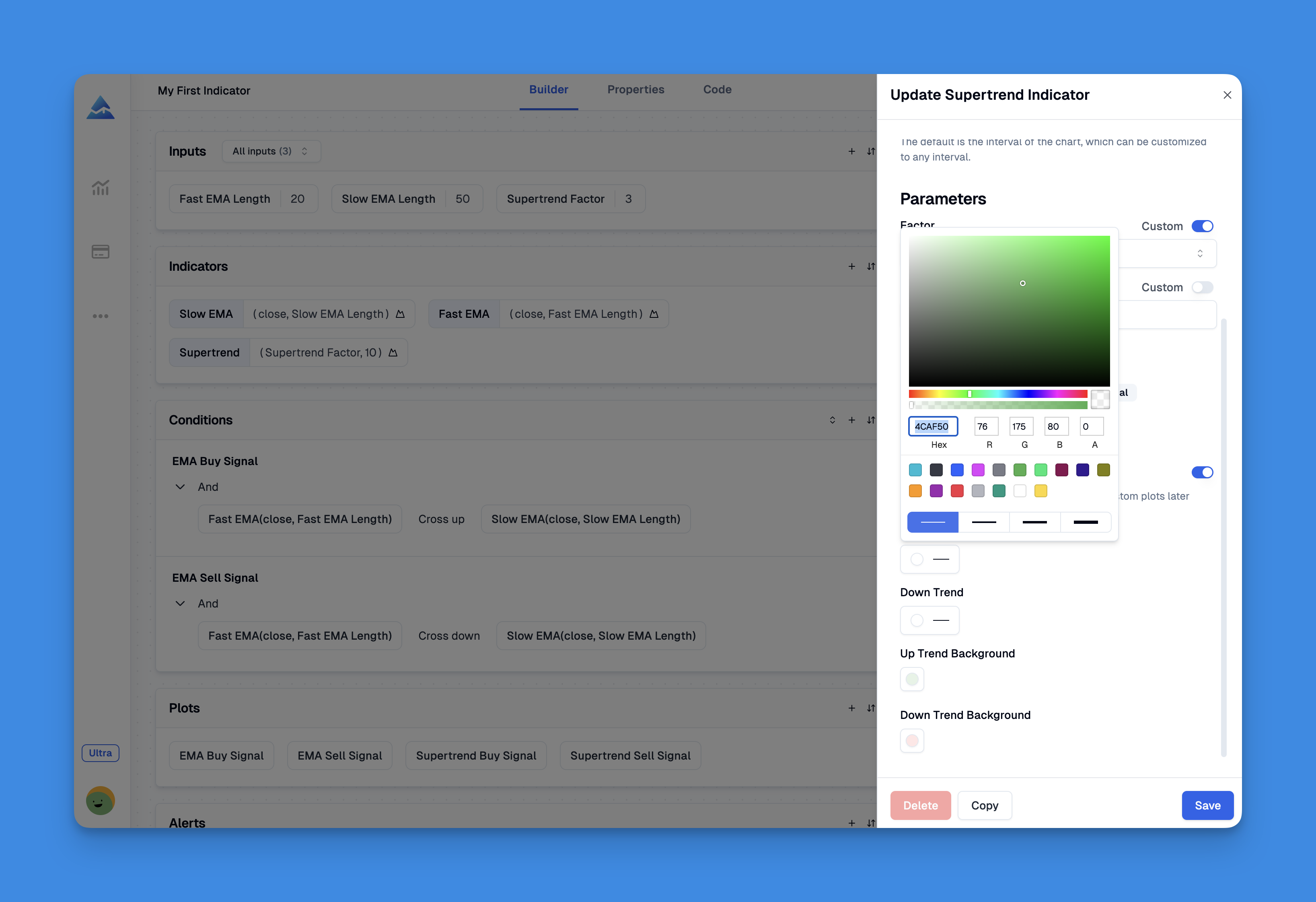The image size is (1316, 902).
Task: Add a condition with the plus icon
Action: pyautogui.click(x=852, y=420)
